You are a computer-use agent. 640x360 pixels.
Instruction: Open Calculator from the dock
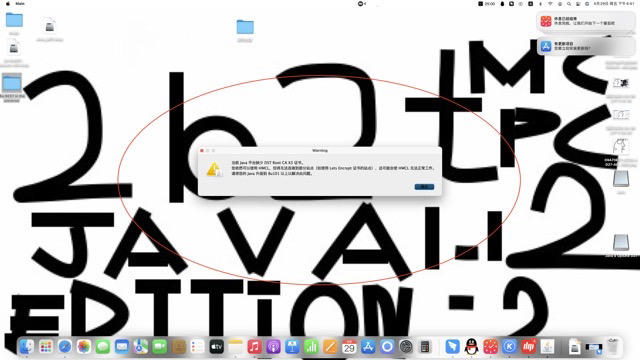point(425,347)
